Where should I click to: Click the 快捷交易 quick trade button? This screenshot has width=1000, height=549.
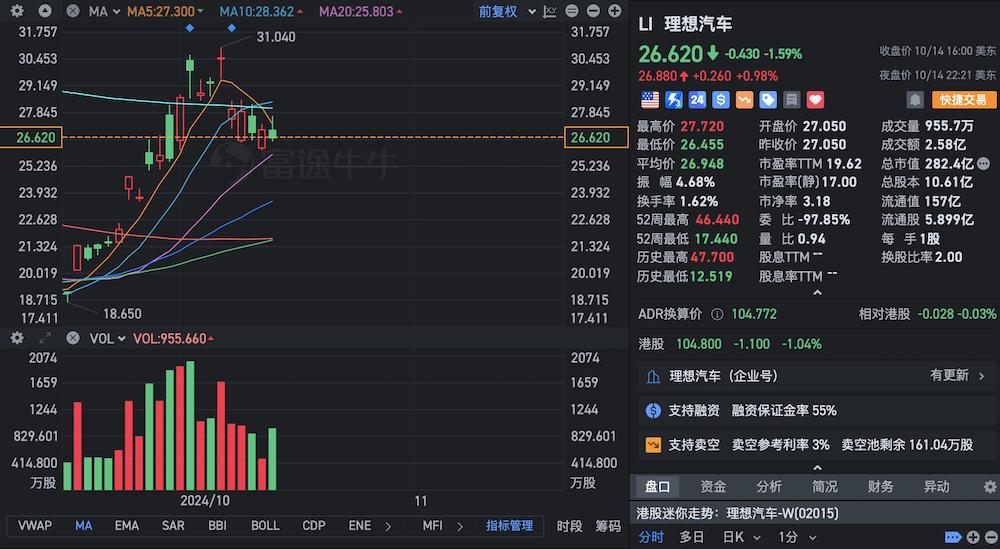click(962, 100)
